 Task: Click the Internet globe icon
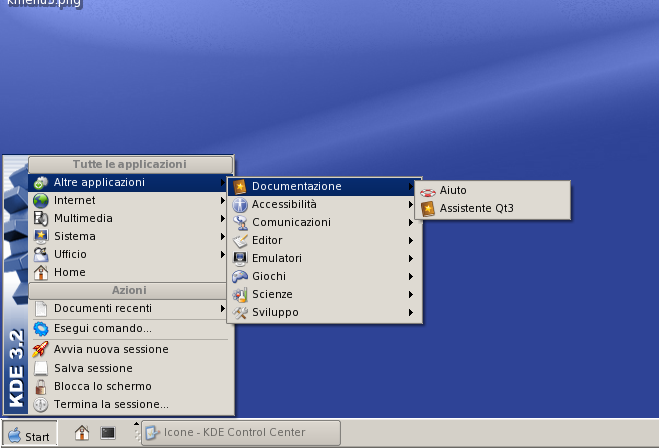(41, 201)
